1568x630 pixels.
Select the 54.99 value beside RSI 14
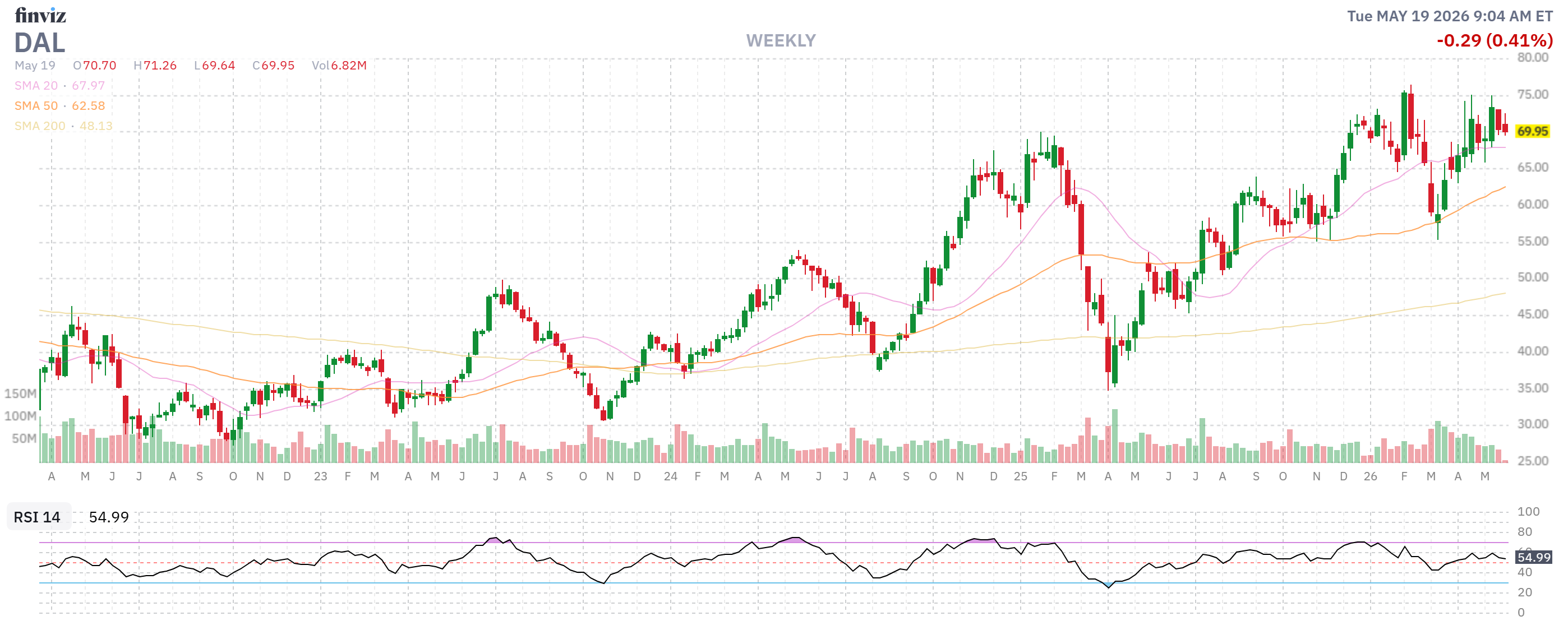(x=109, y=517)
